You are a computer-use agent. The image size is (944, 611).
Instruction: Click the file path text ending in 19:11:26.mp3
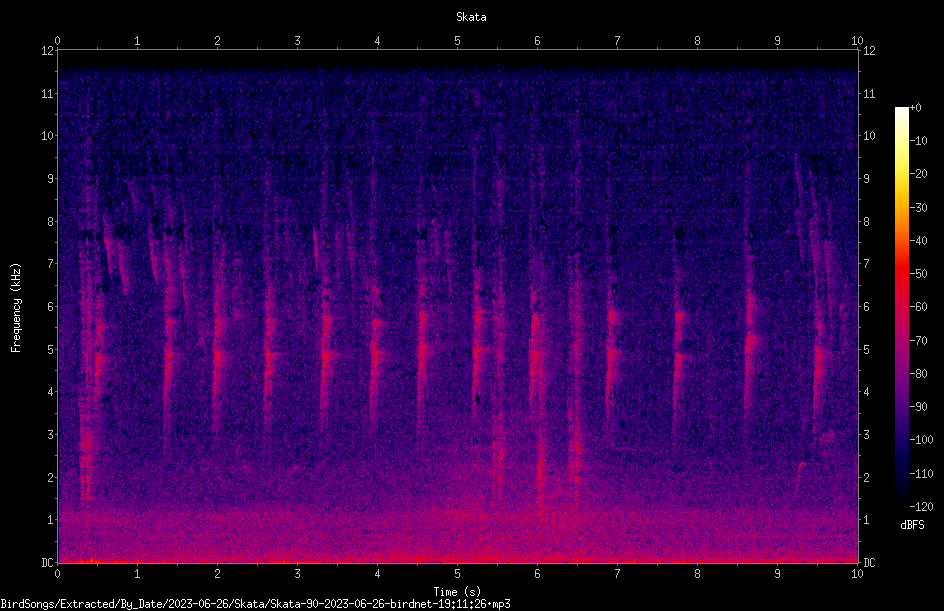pos(255,604)
